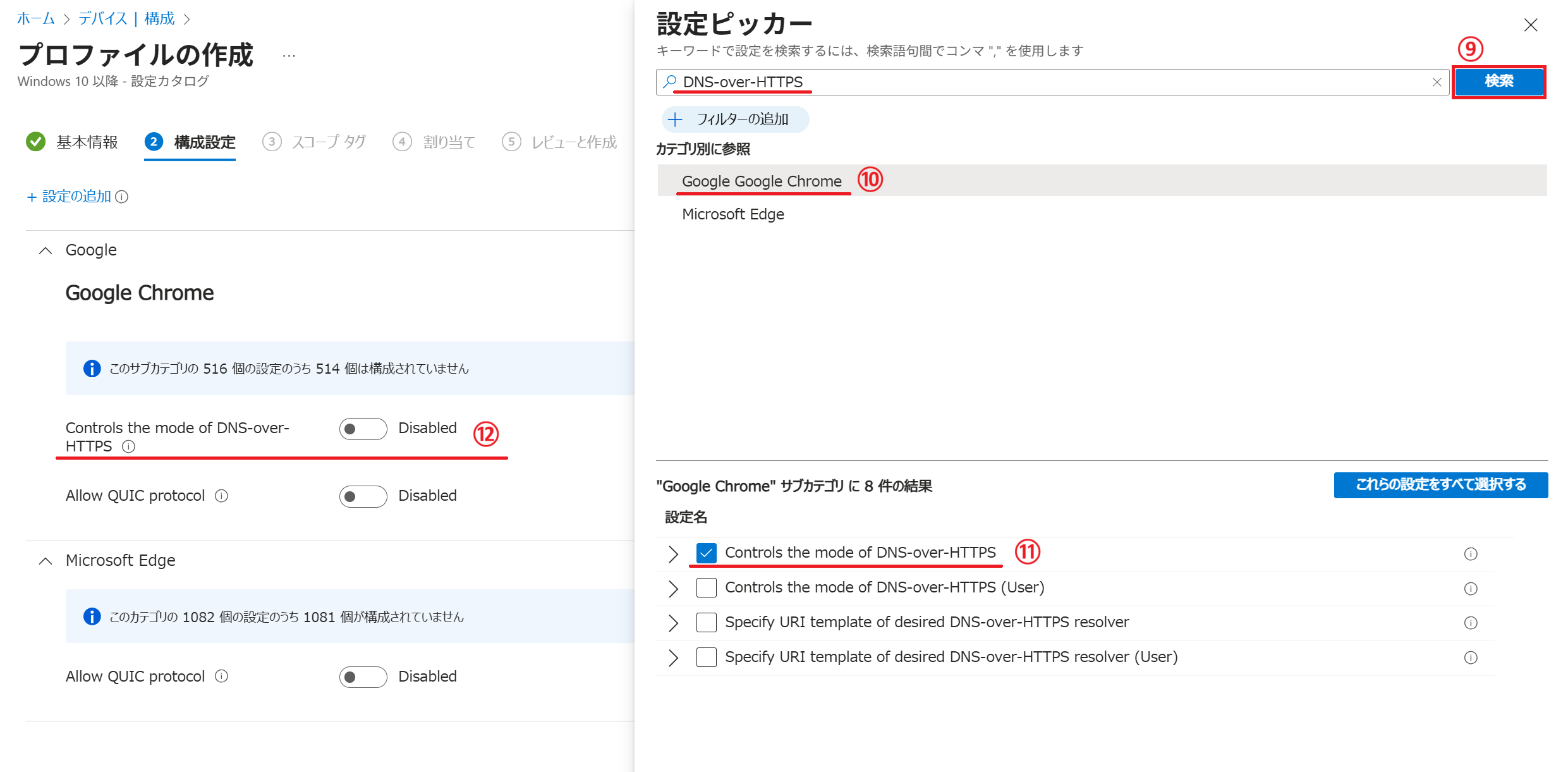Click the 検索 search button
Screen dimensions: 1568x772
point(1498,82)
